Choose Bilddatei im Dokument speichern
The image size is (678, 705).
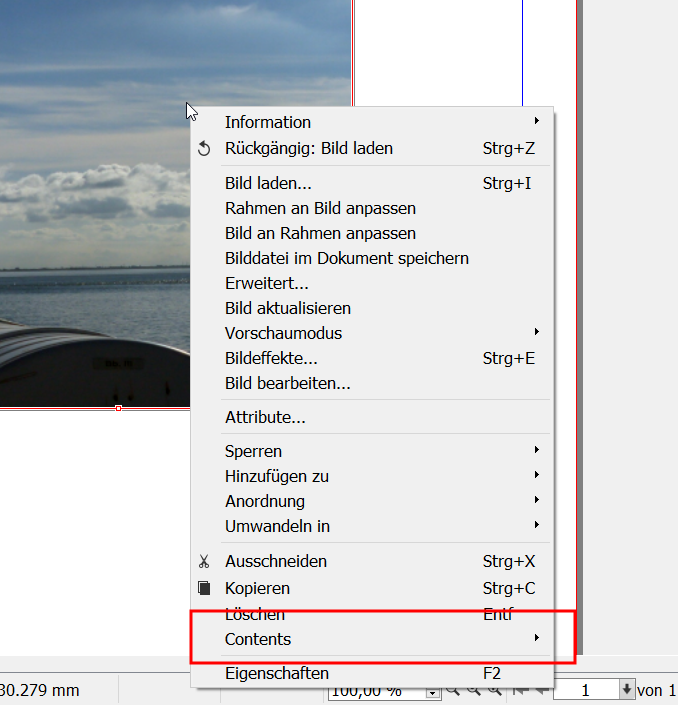click(x=346, y=258)
